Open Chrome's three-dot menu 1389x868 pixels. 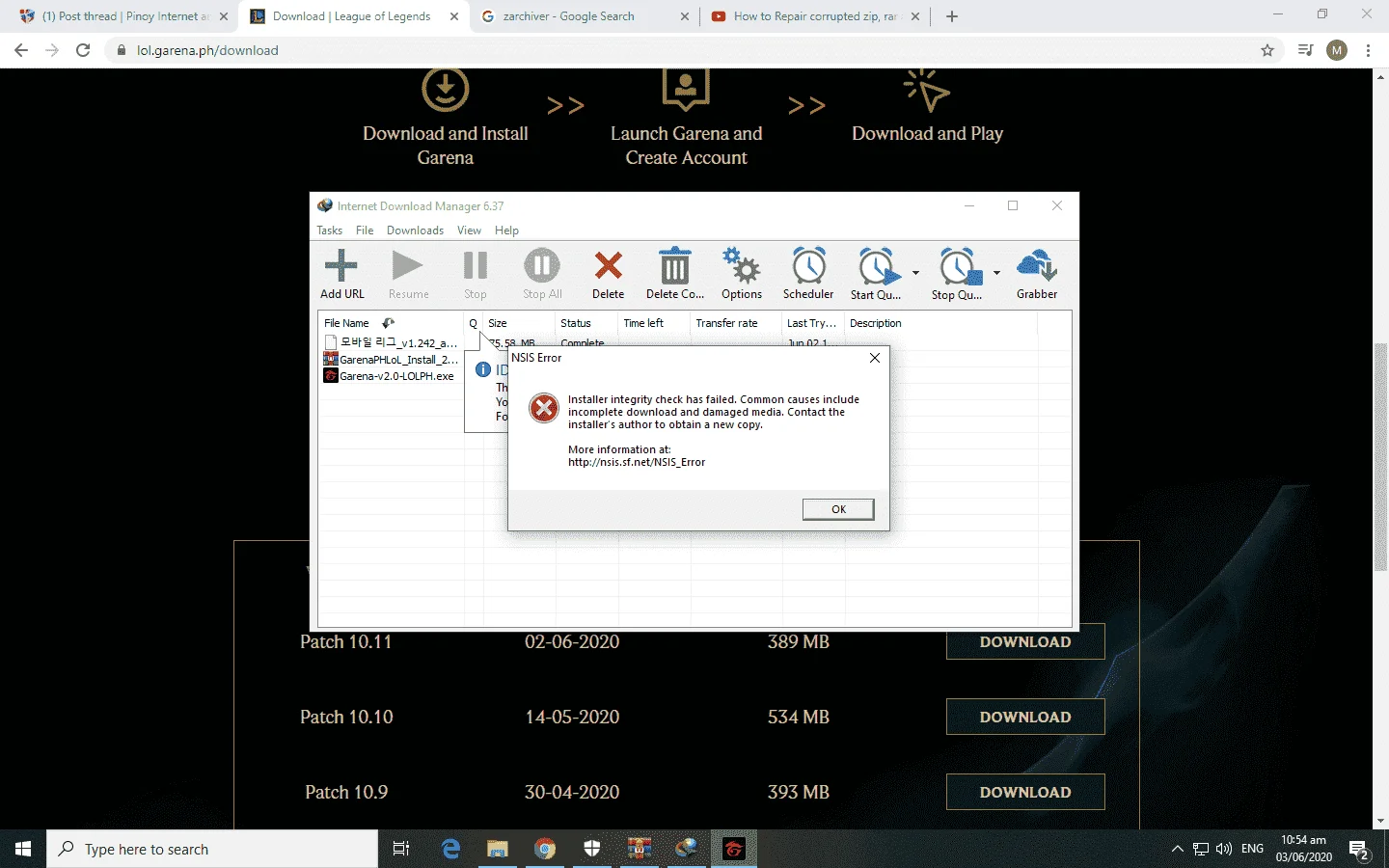1368,50
